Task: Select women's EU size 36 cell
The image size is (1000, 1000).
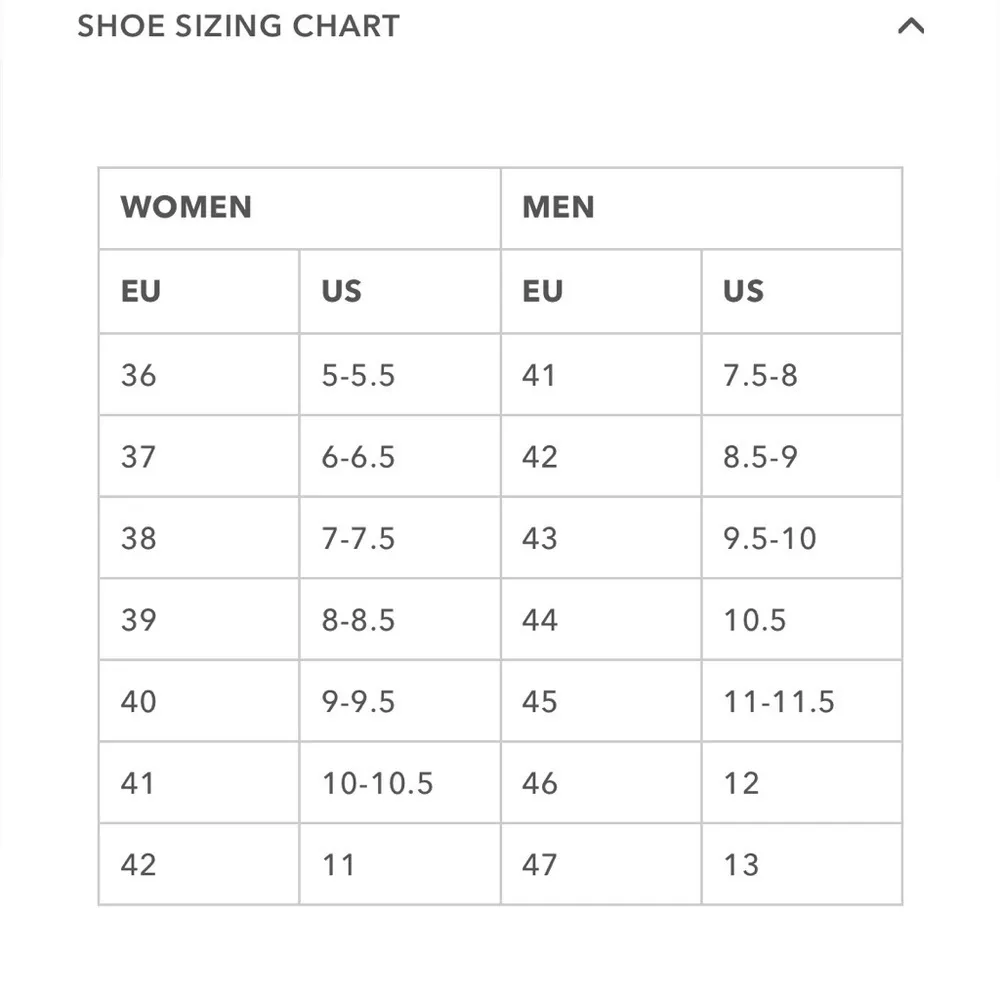Action: (x=139, y=375)
